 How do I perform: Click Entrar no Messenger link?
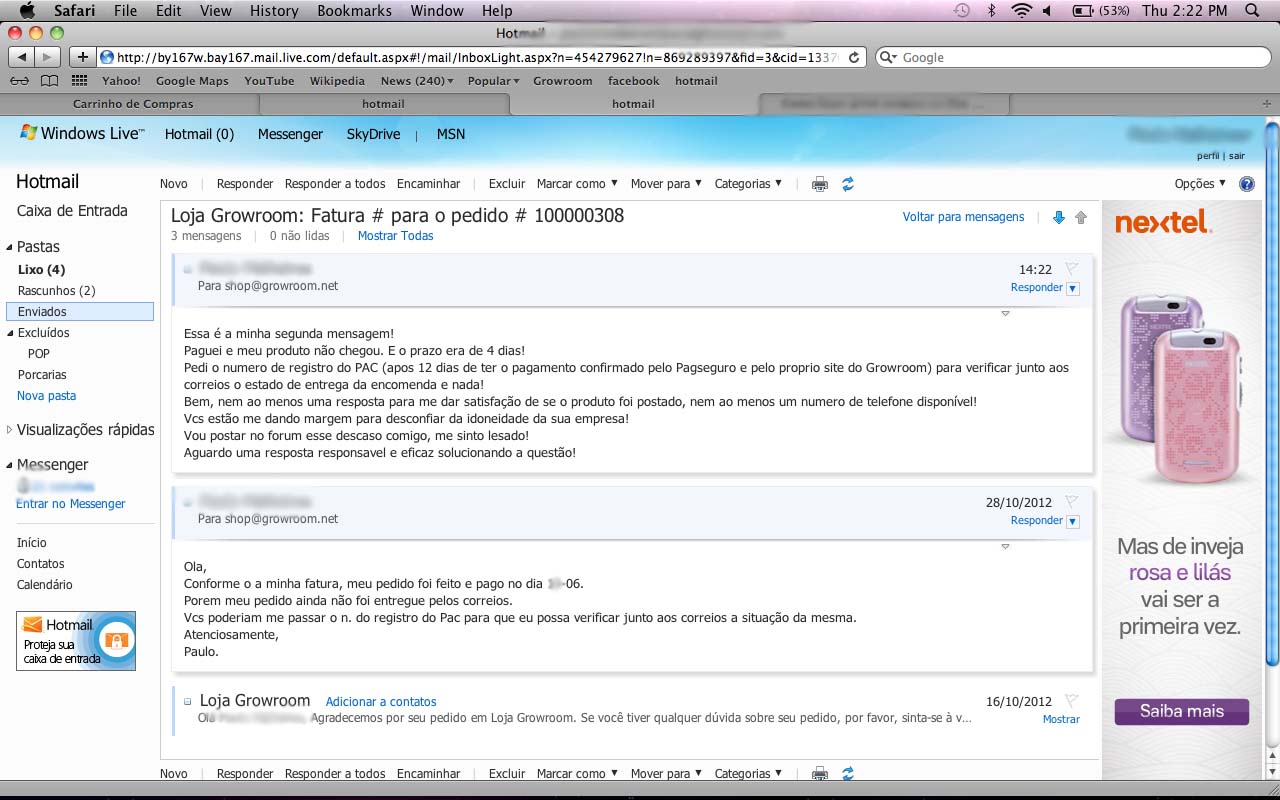tap(71, 504)
